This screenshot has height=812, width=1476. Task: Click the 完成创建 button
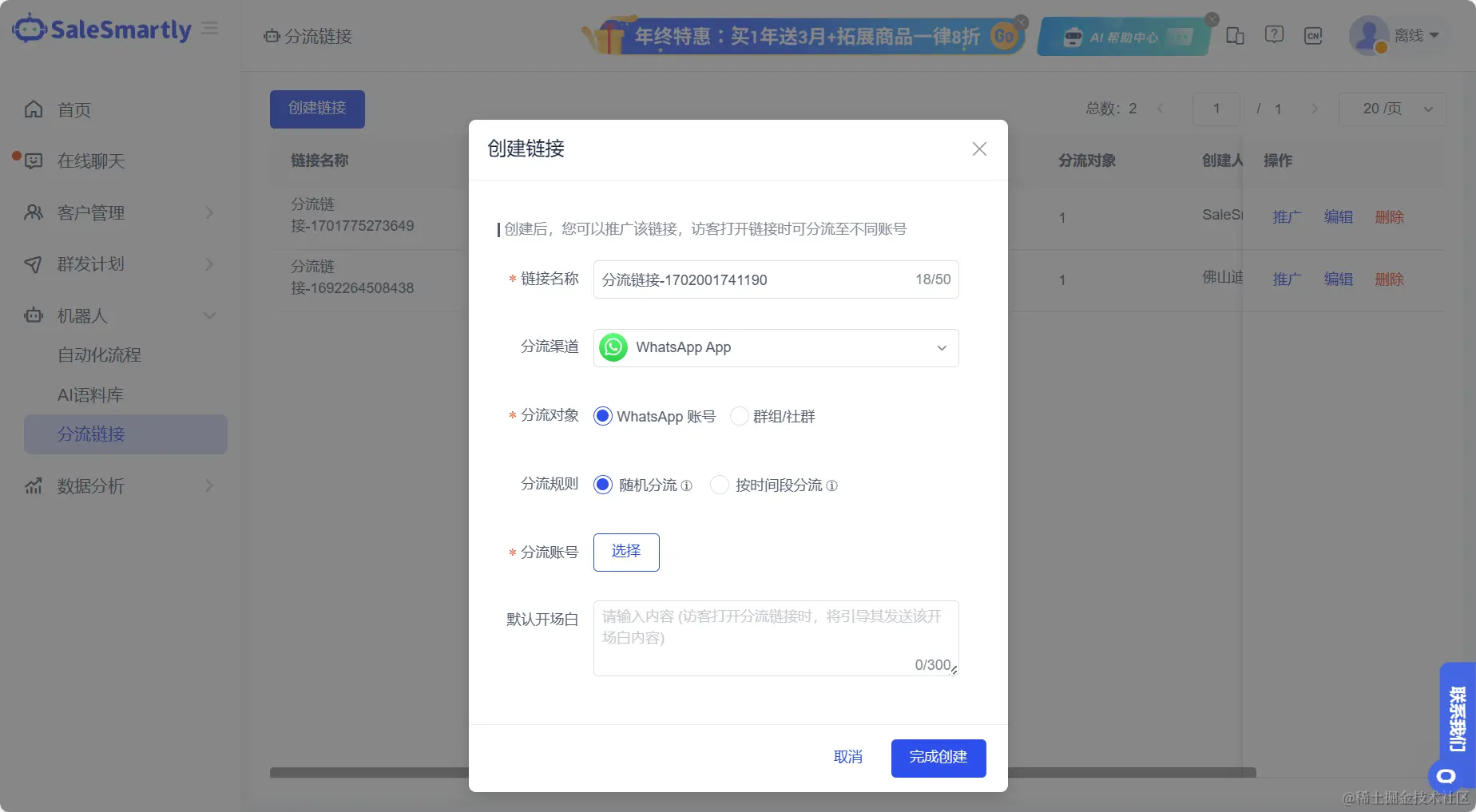click(x=938, y=758)
